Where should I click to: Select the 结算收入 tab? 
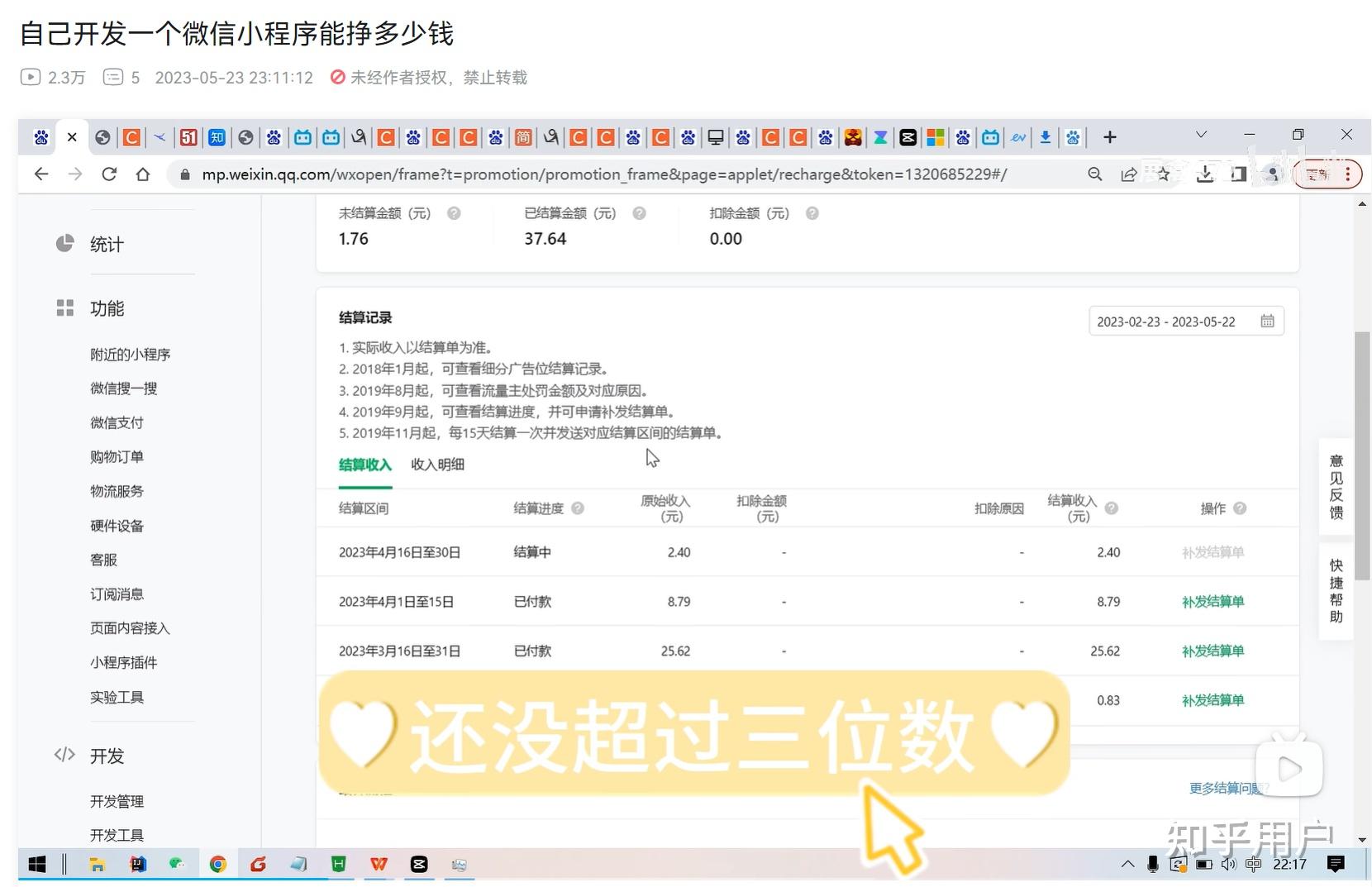tap(364, 465)
